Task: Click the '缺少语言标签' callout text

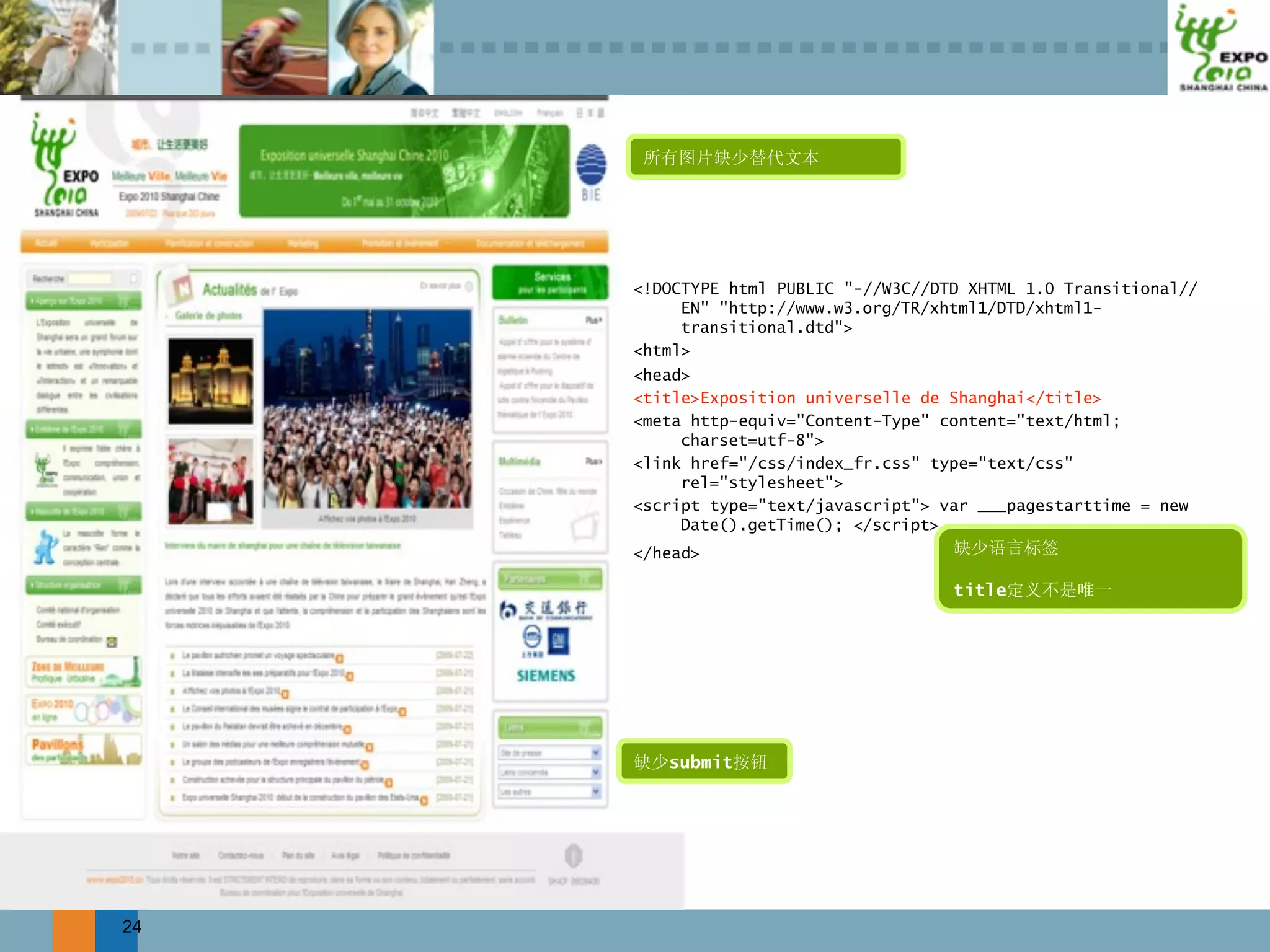Action: (1006, 548)
